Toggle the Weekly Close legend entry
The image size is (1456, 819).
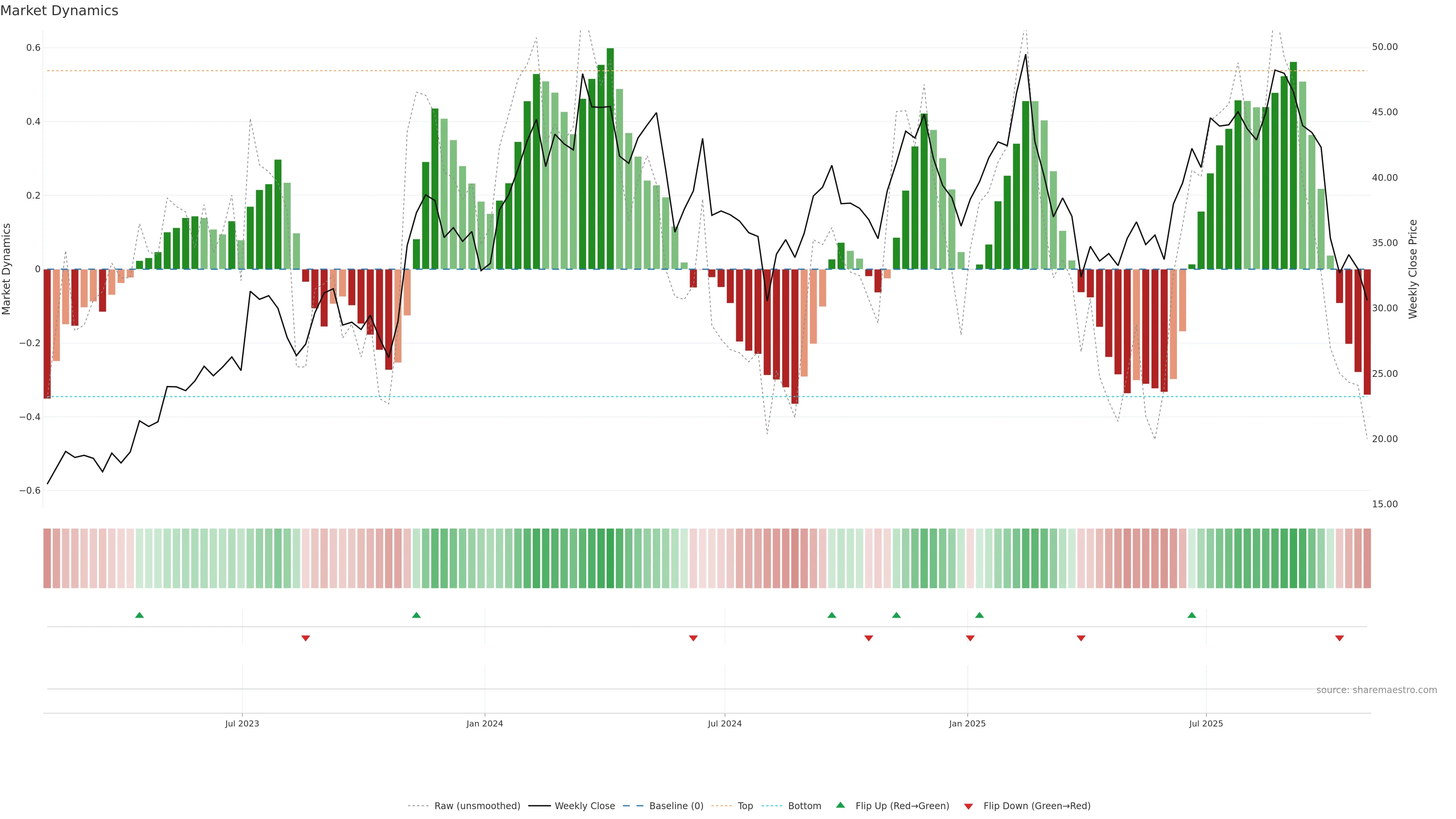[x=584, y=806]
